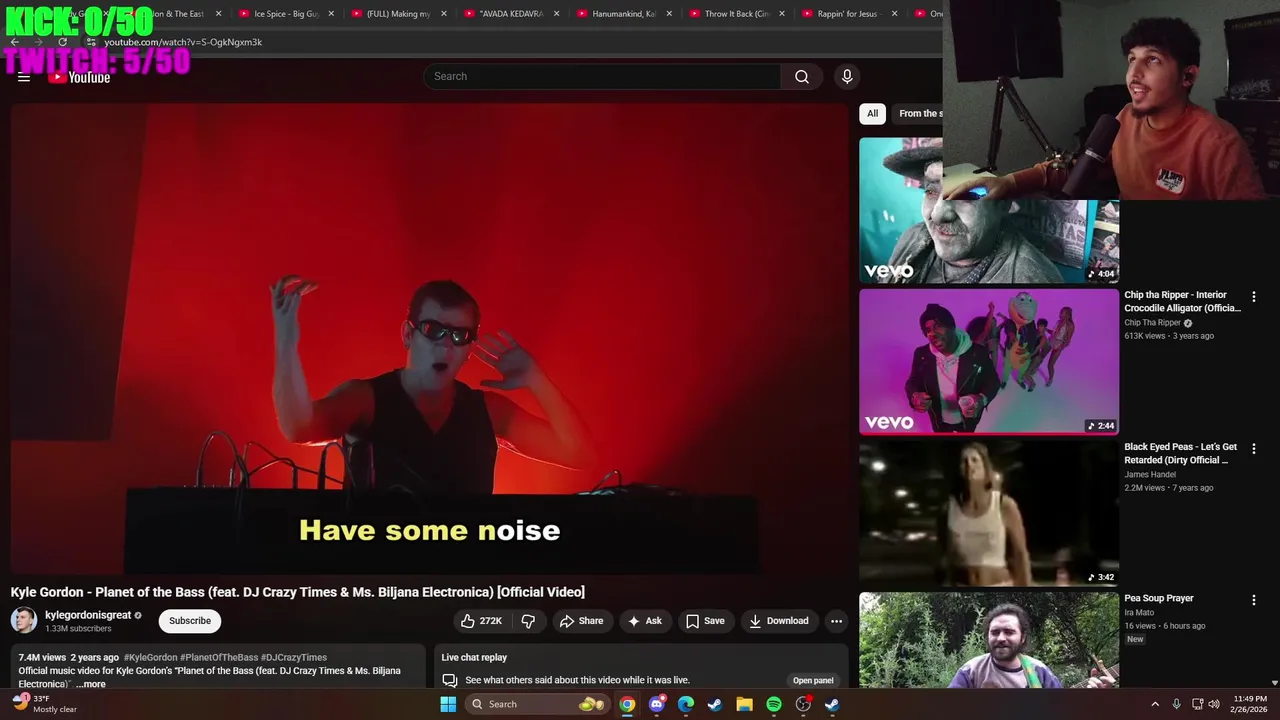
Task: Open the Chip tha Ripper video thumbnail
Action: pos(989,361)
